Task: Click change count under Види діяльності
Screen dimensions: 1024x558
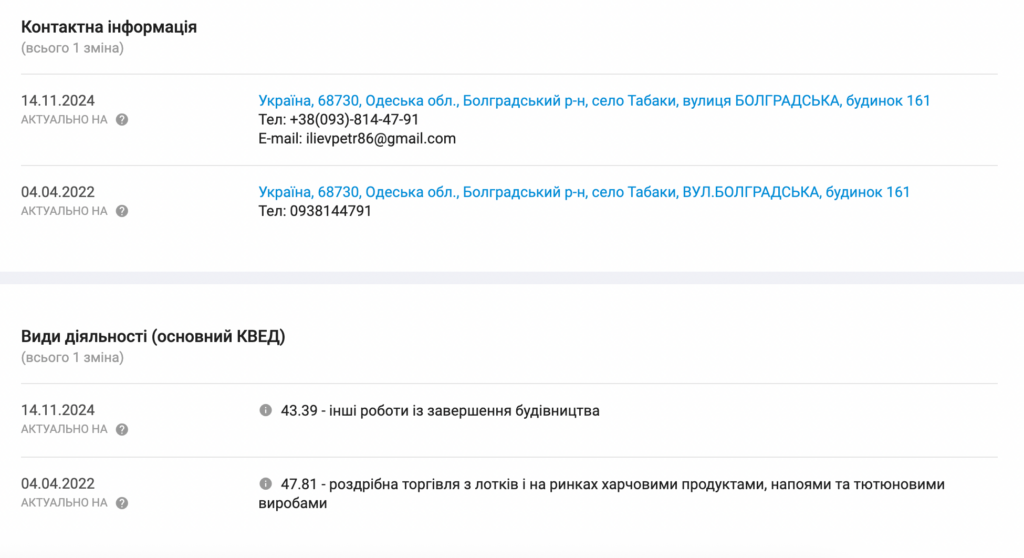Action: (72, 357)
